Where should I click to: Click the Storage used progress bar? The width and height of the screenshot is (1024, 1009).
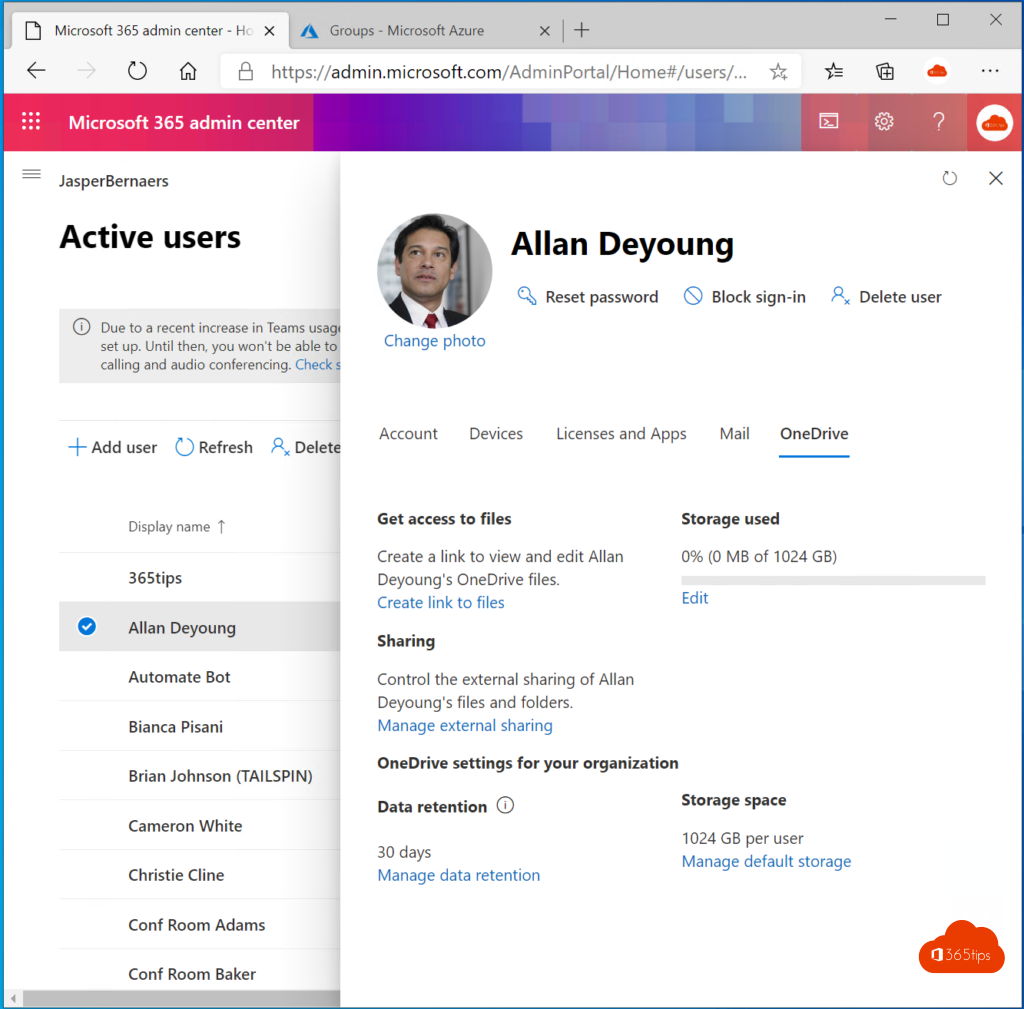coord(832,580)
